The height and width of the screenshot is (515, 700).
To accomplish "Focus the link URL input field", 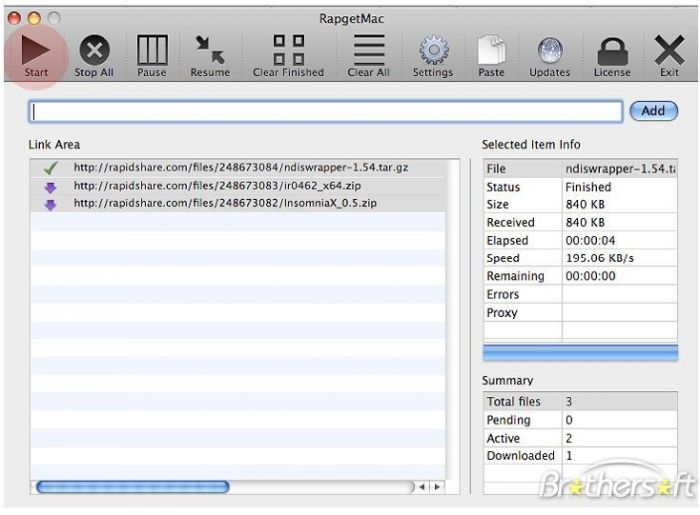I will click(x=326, y=111).
